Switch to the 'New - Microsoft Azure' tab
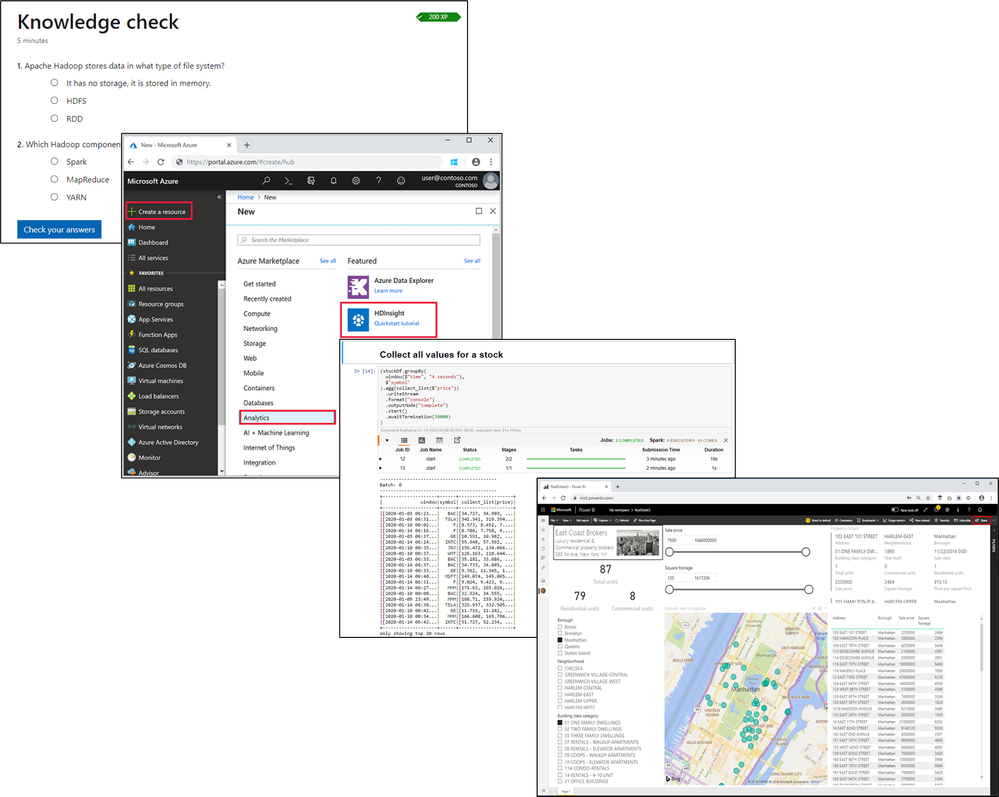999x797 pixels. point(178,145)
